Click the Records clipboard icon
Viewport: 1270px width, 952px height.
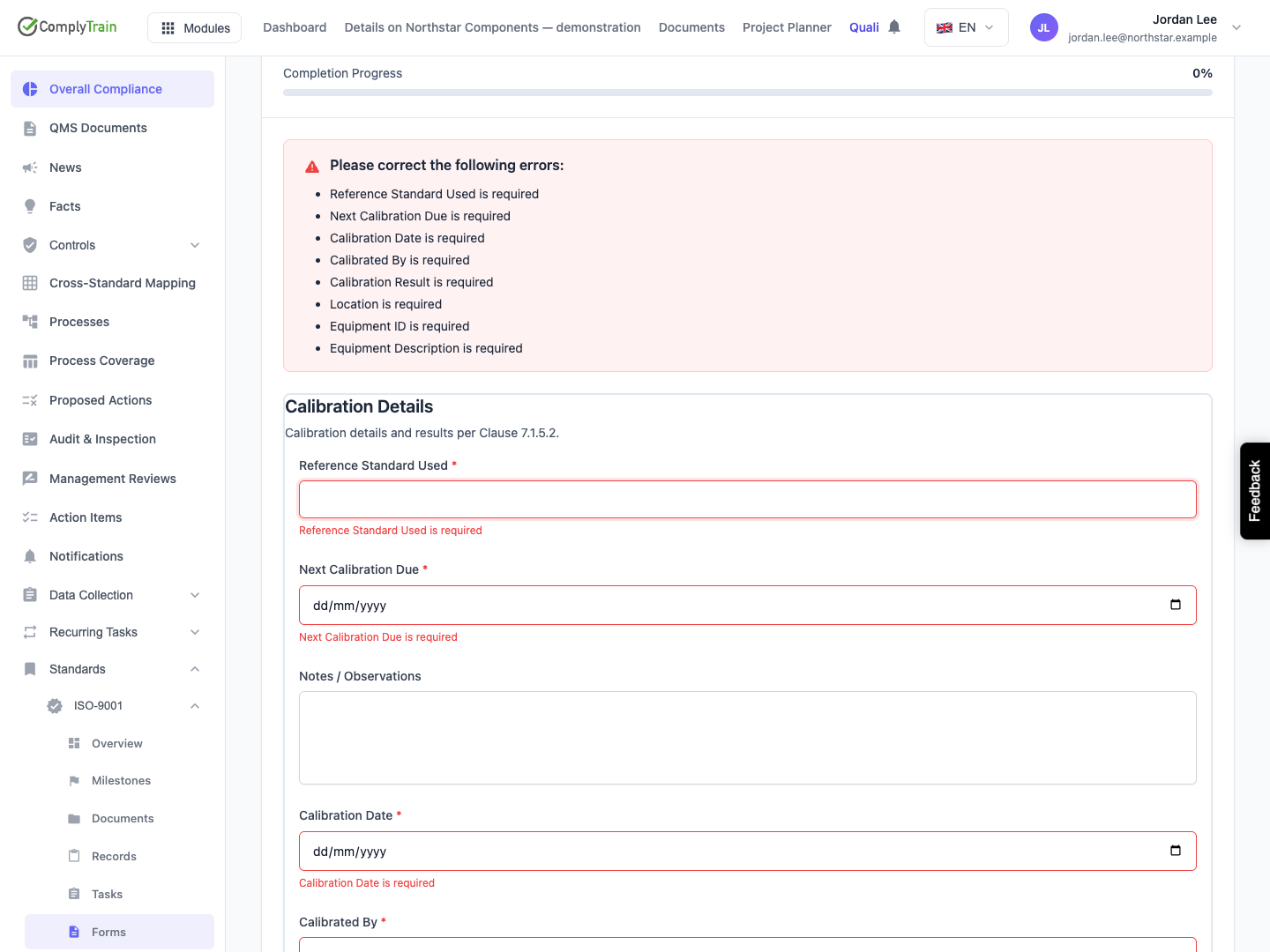tap(74, 856)
